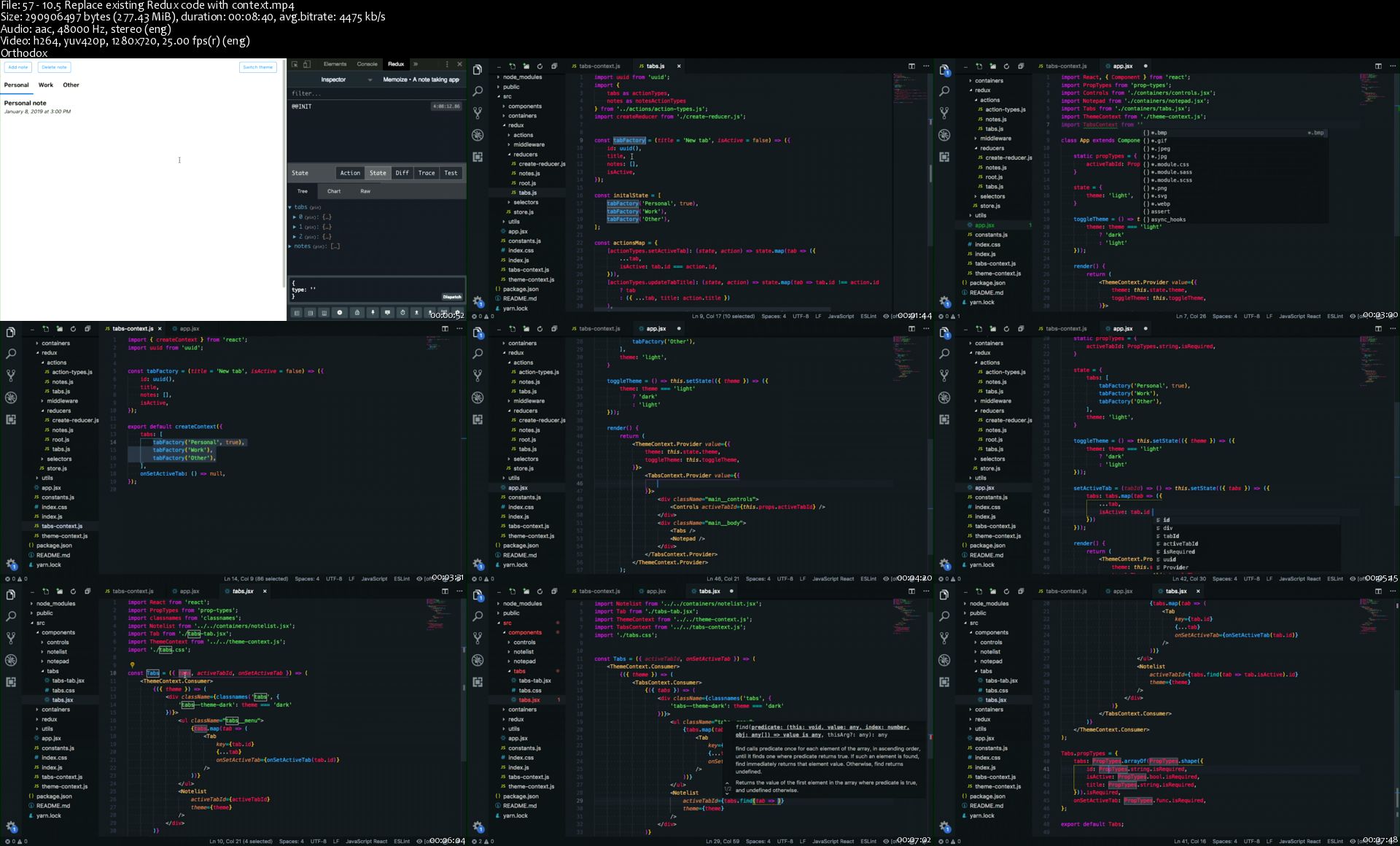Toggle the pause recording button in Redux toolbar
The width and height of the screenshot is (1400, 846).
339,312
